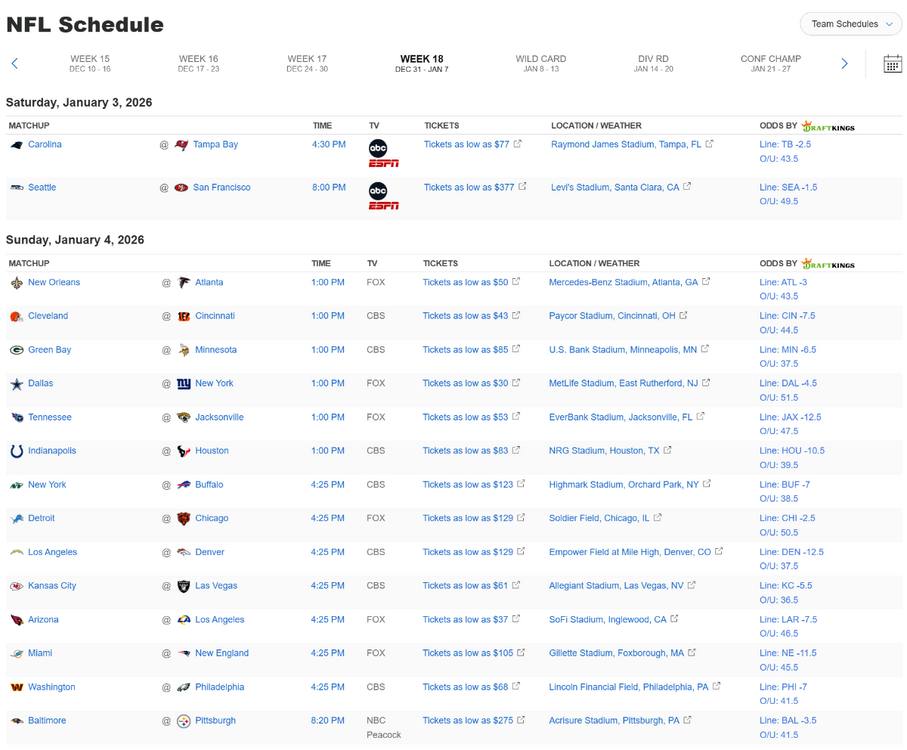
Task: Click the Washington Commanders logo
Action: (x=17, y=688)
